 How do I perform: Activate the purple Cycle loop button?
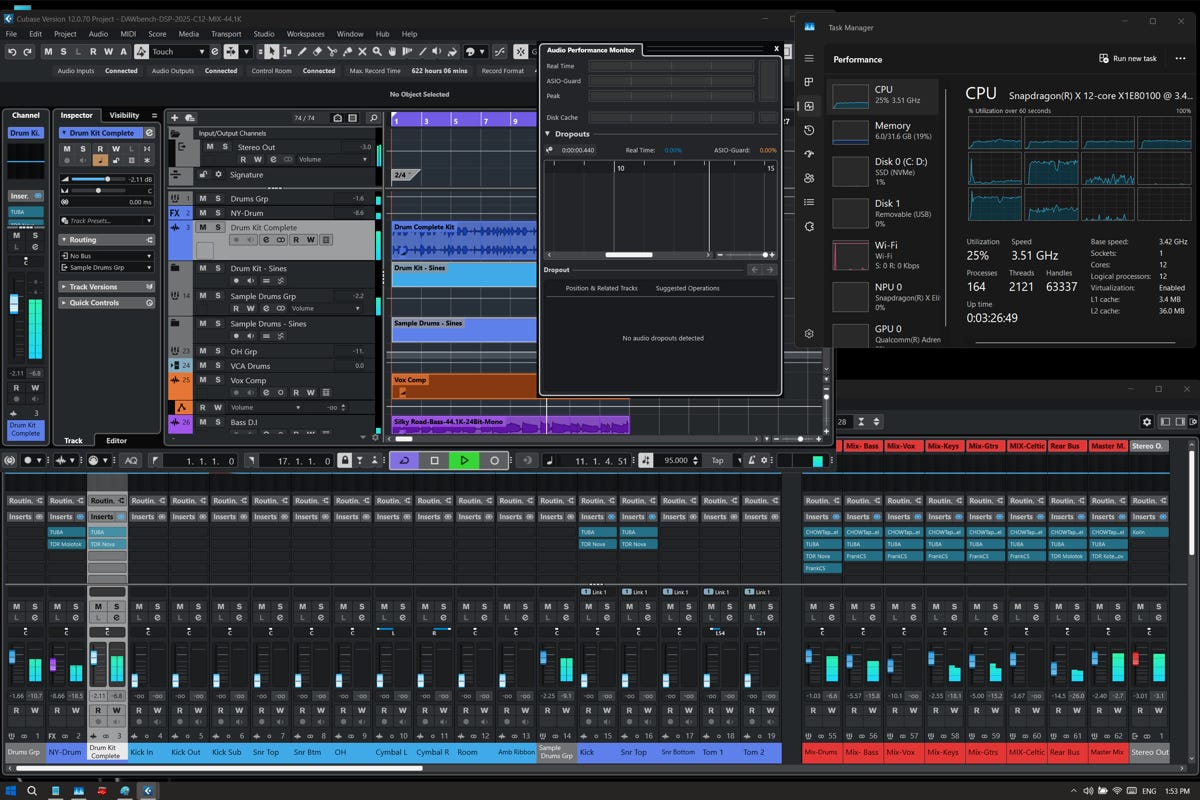tap(404, 460)
